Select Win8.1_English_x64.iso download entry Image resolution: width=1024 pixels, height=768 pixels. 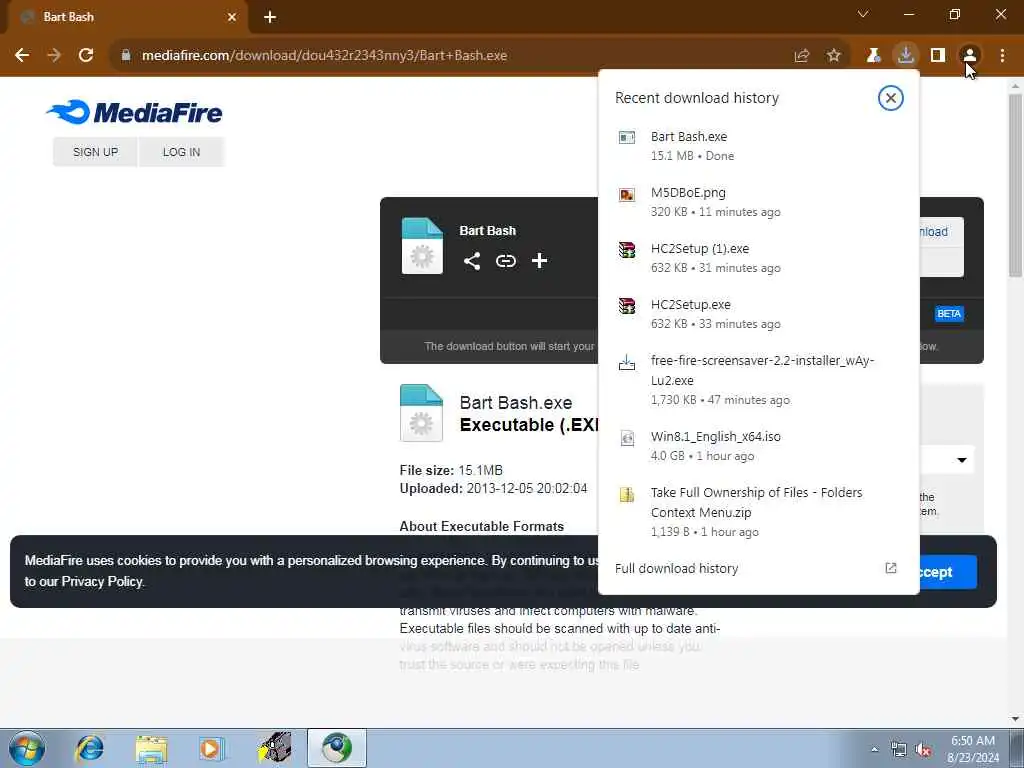[759, 446]
